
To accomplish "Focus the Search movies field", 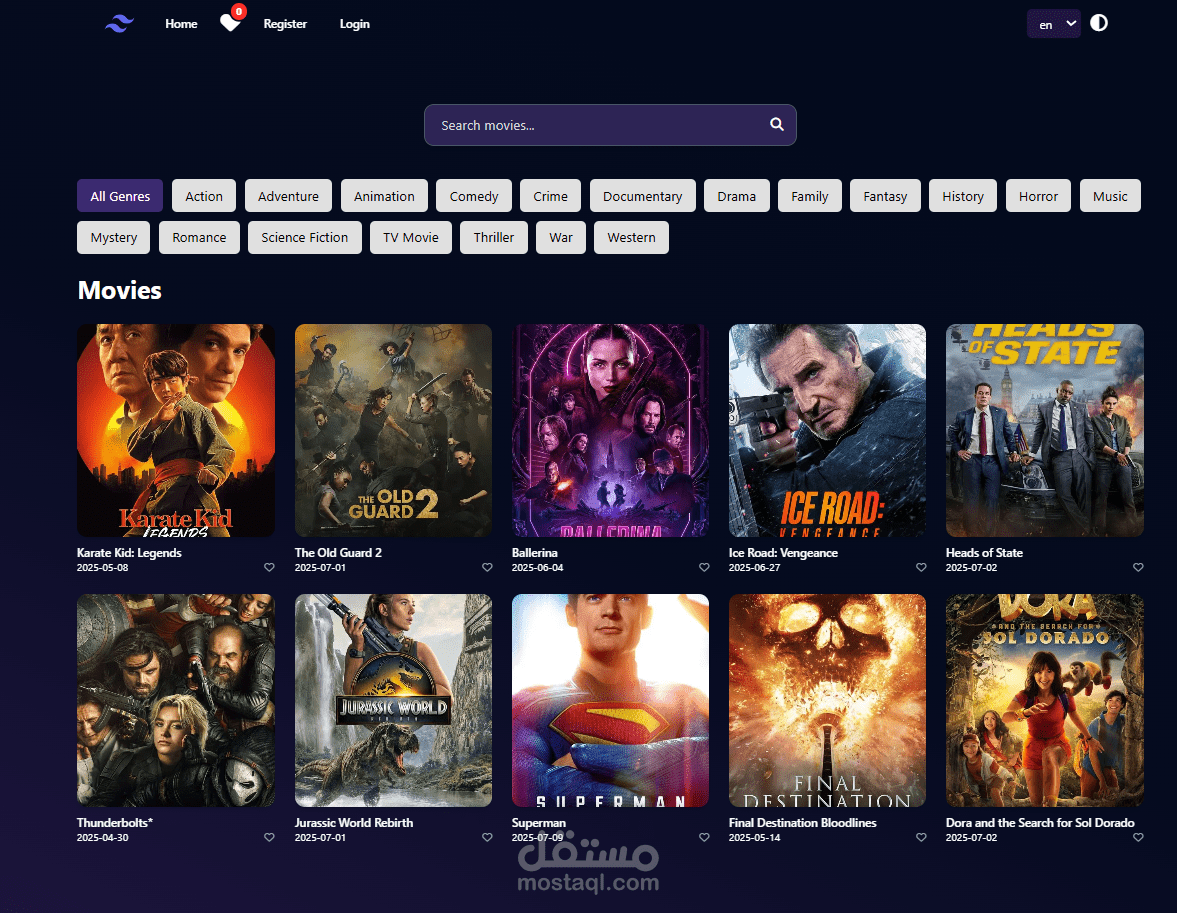I will (x=610, y=125).
